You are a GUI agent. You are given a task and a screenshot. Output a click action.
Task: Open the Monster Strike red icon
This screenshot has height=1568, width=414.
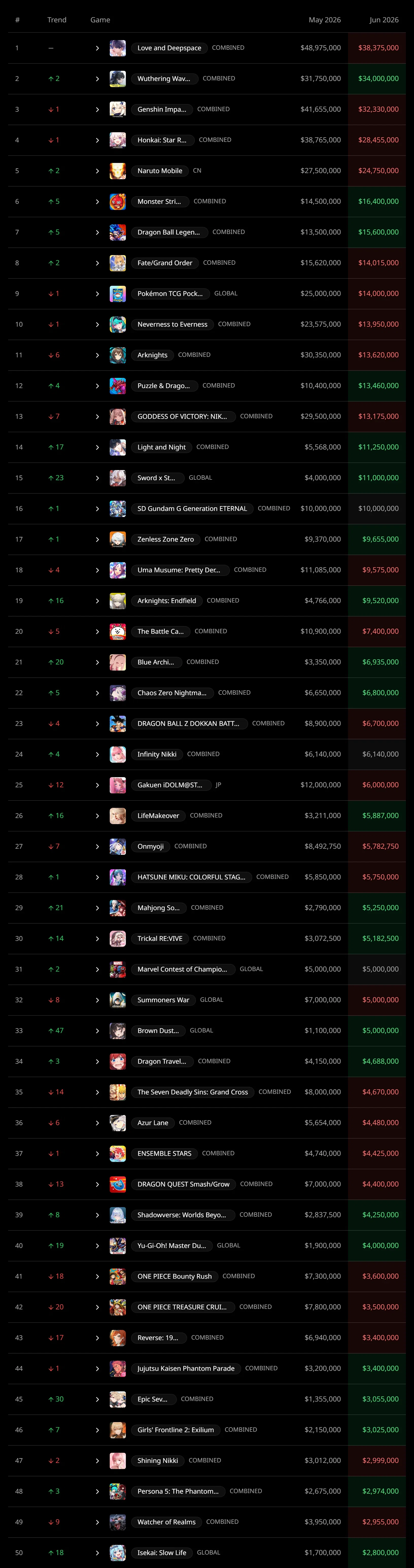[117, 202]
